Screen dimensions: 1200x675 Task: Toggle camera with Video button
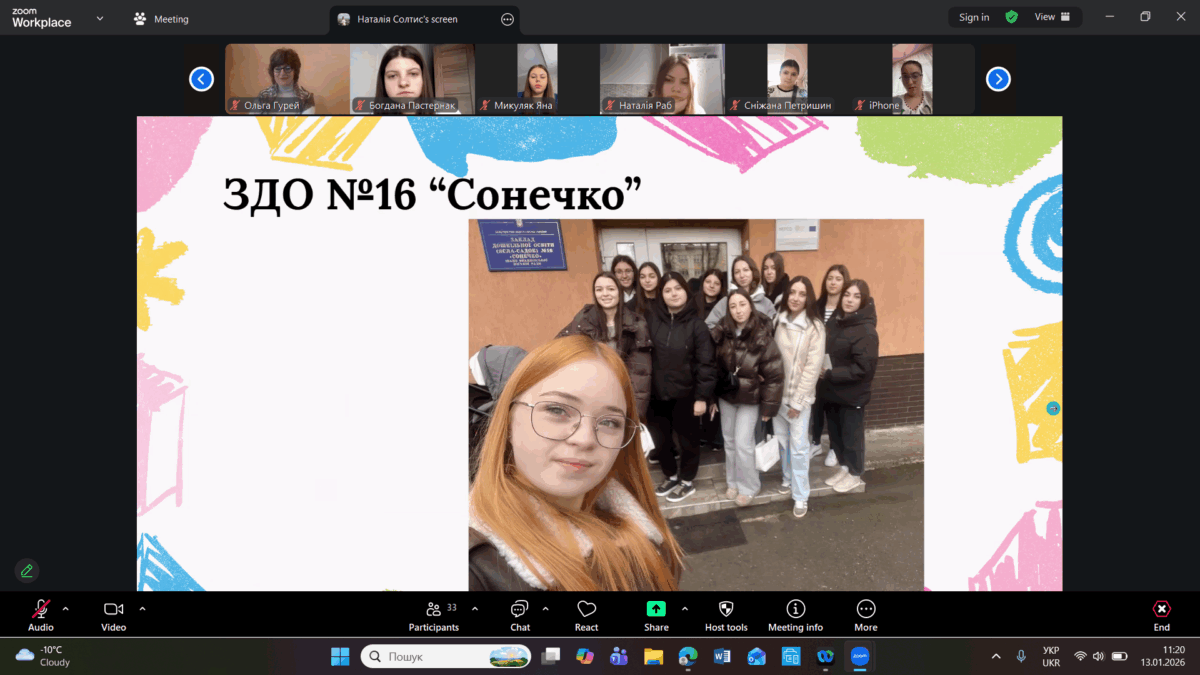click(113, 614)
